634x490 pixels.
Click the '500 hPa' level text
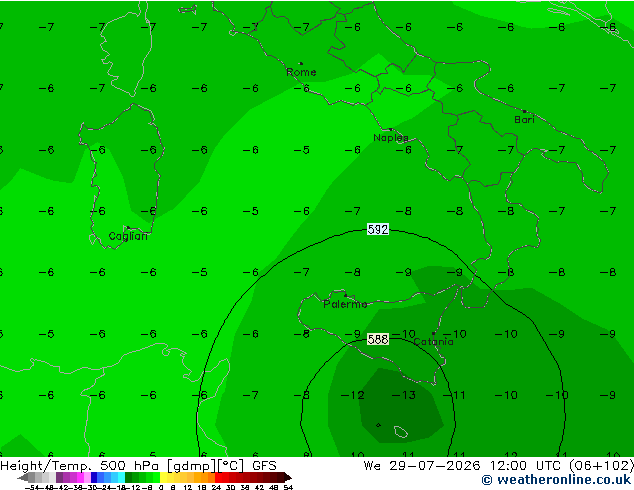tap(129, 466)
